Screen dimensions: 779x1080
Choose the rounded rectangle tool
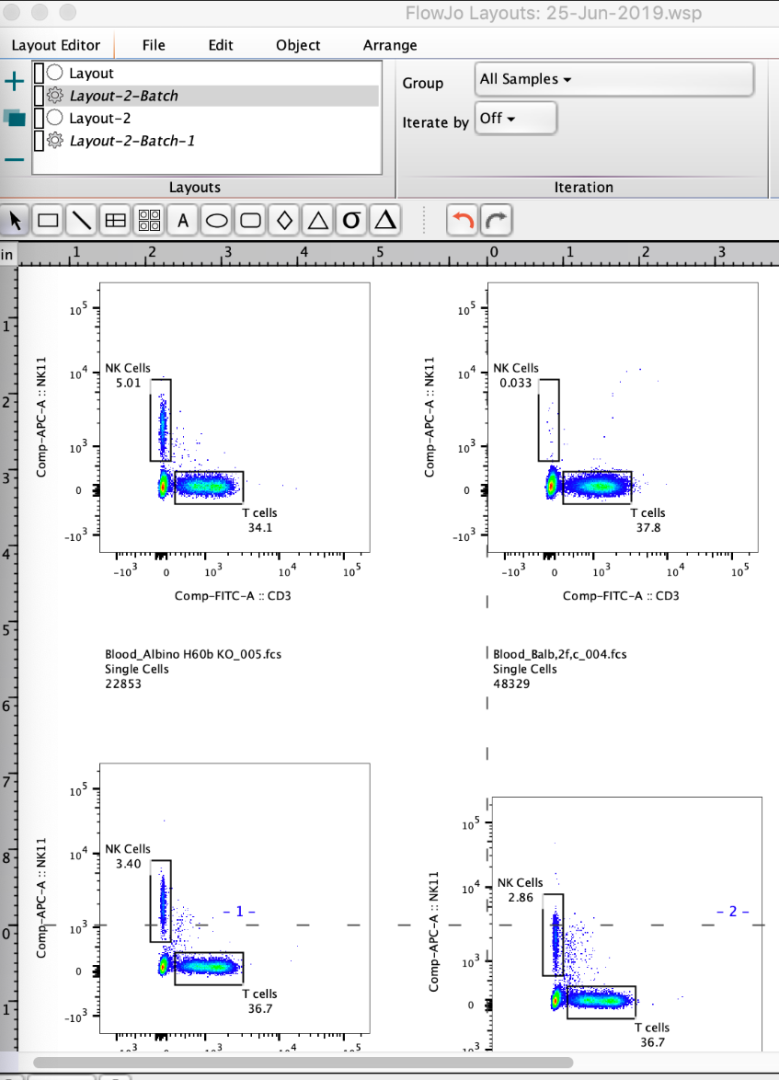coord(250,220)
